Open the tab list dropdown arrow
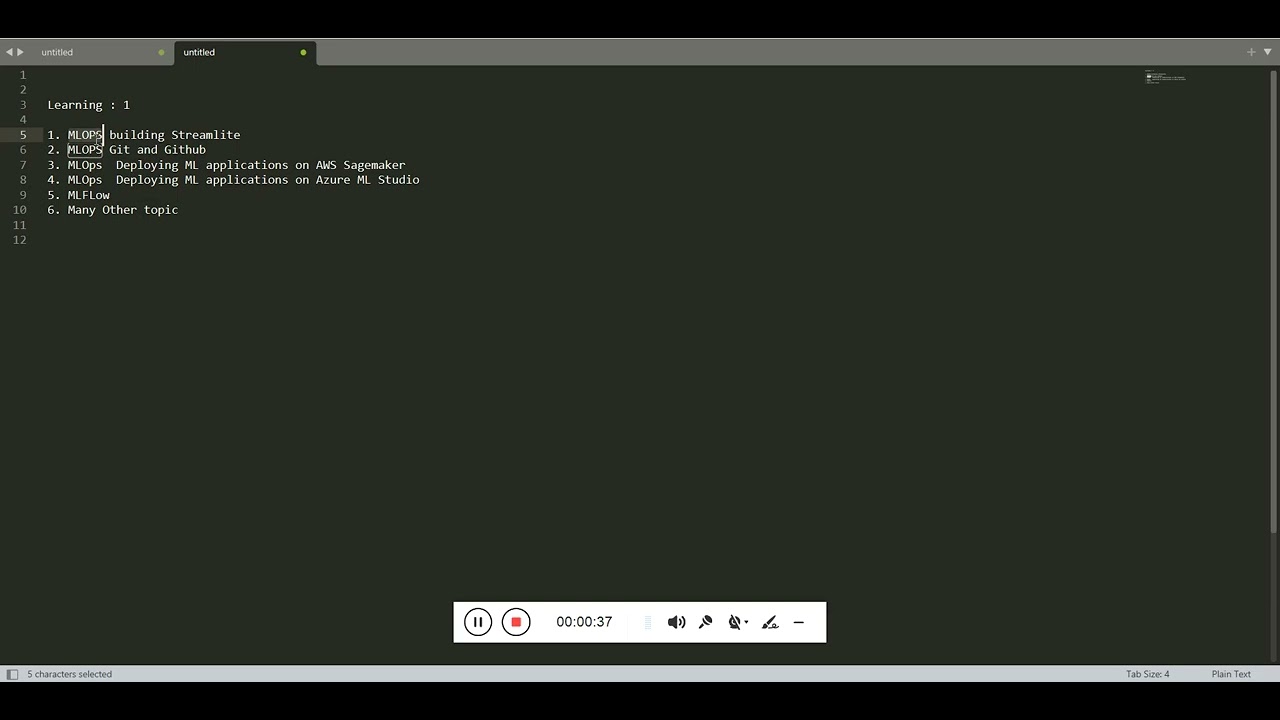The height and width of the screenshot is (720, 1280). pyautogui.click(x=1267, y=52)
